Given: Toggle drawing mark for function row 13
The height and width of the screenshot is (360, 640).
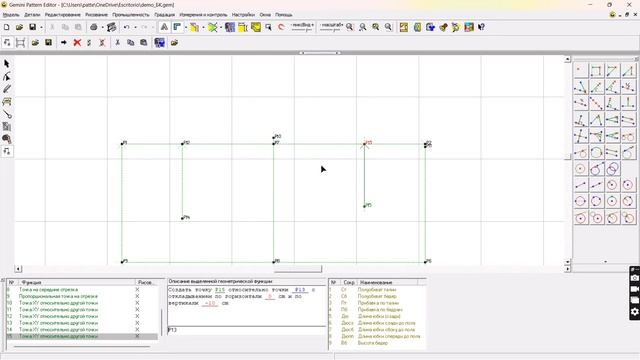Looking at the screenshot, I should 137,323.
